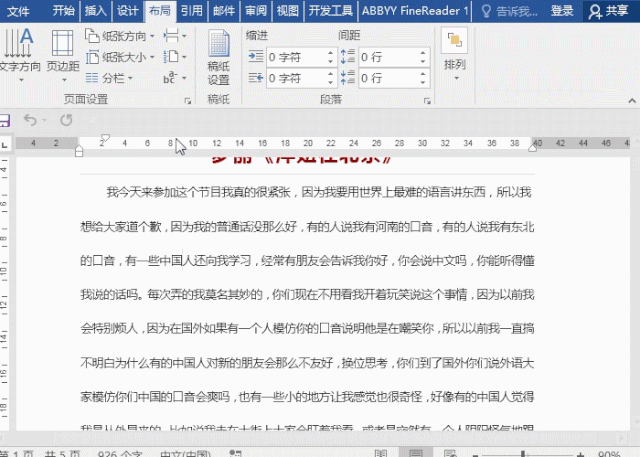The width and height of the screenshot is (640, 457).
Task: Click the 中文(中国) language indicator
Action: click(185, 454)
